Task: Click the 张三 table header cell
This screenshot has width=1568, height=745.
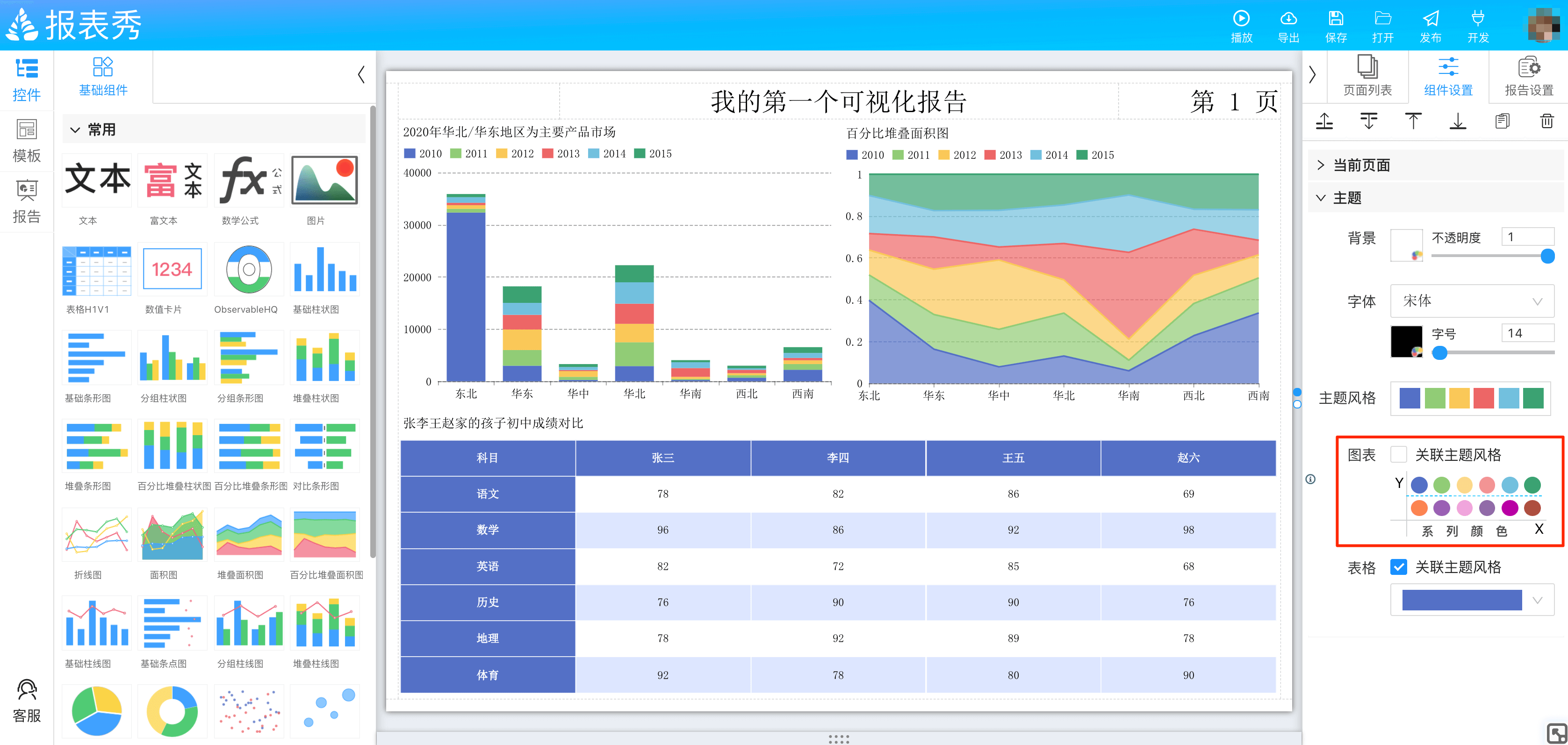Action: 663,458
